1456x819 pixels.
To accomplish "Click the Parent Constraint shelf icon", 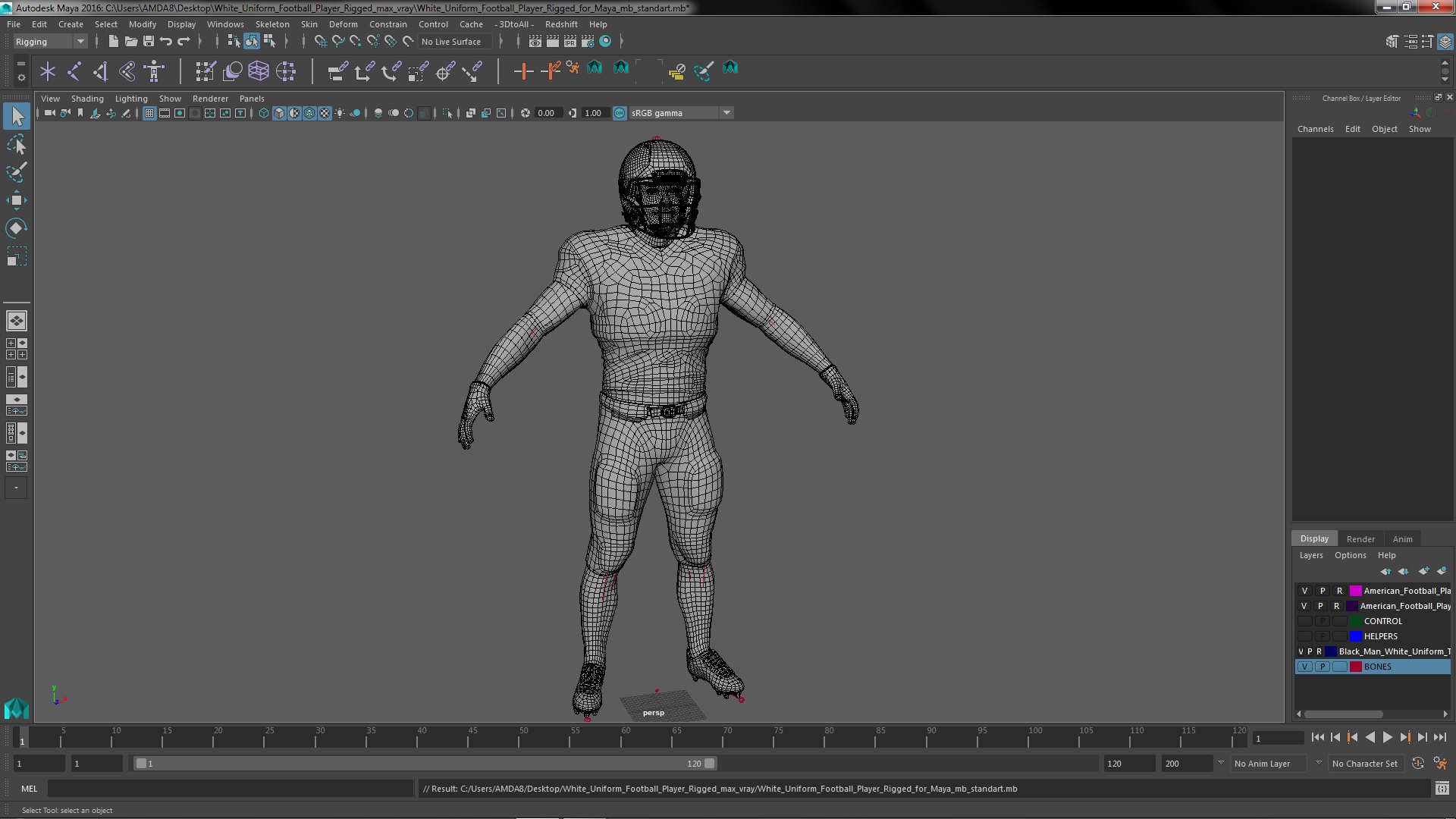I will click(337, 71).
